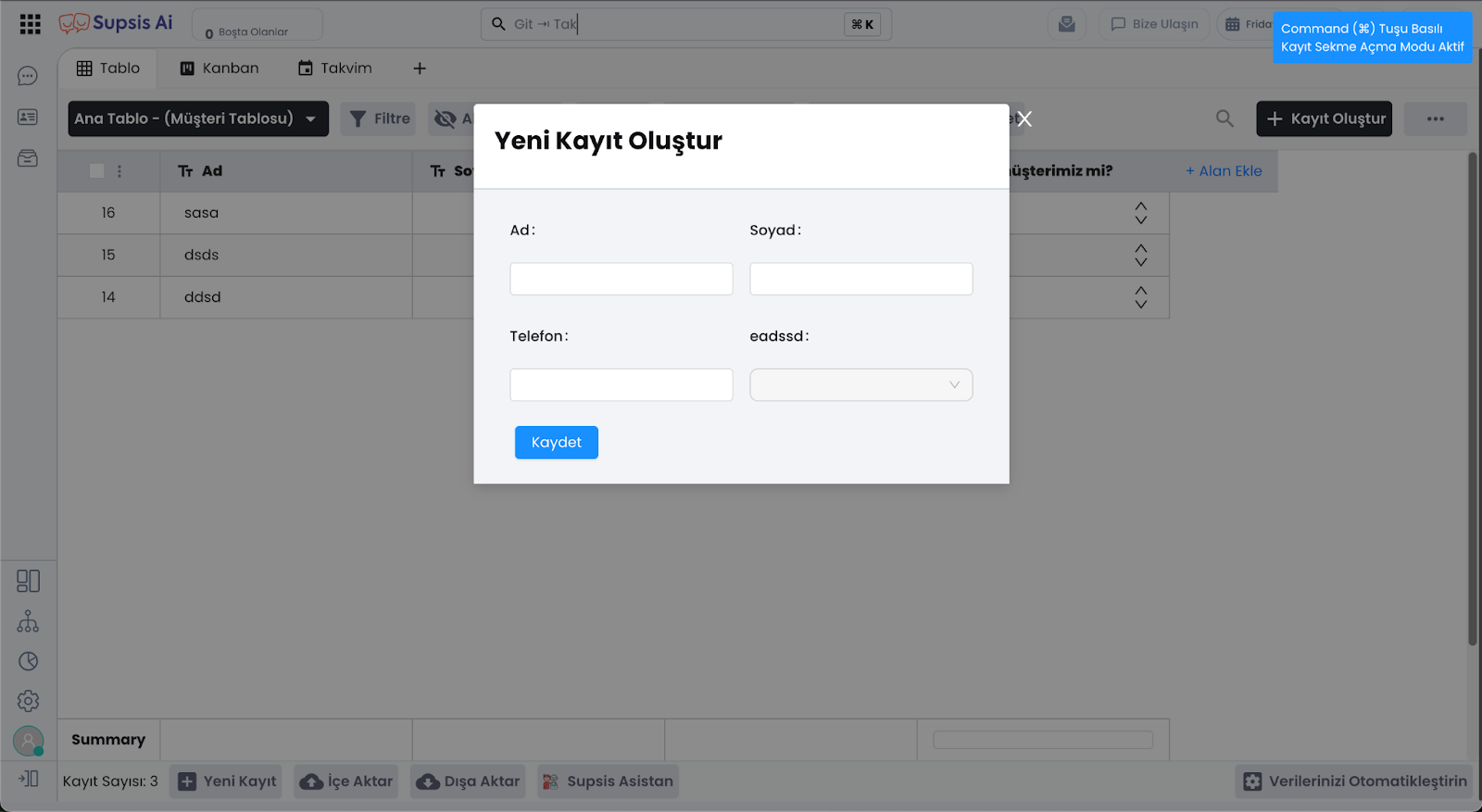
Task: Click the vertical scrollbar on the right
Action: (1472, 398)
